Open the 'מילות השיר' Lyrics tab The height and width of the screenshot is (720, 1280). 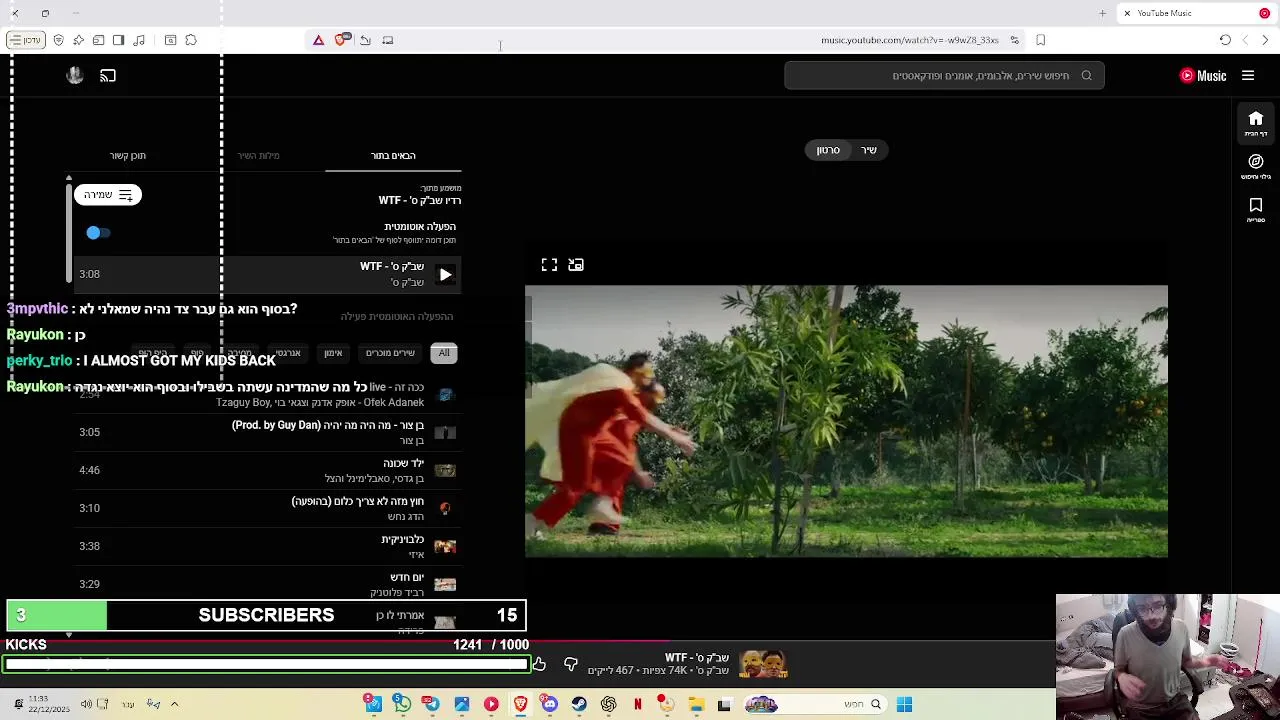258,156
